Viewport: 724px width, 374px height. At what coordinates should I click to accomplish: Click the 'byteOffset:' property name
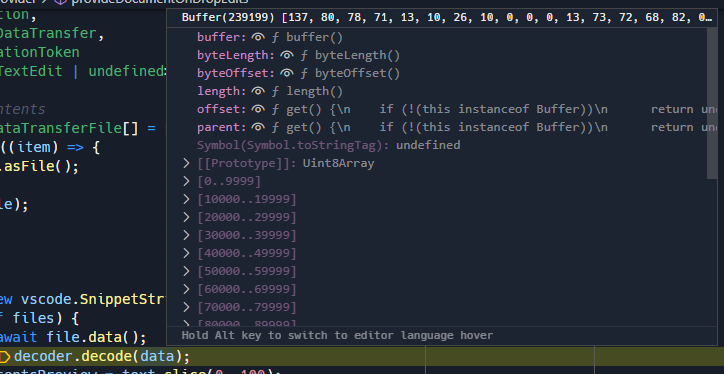236,73
